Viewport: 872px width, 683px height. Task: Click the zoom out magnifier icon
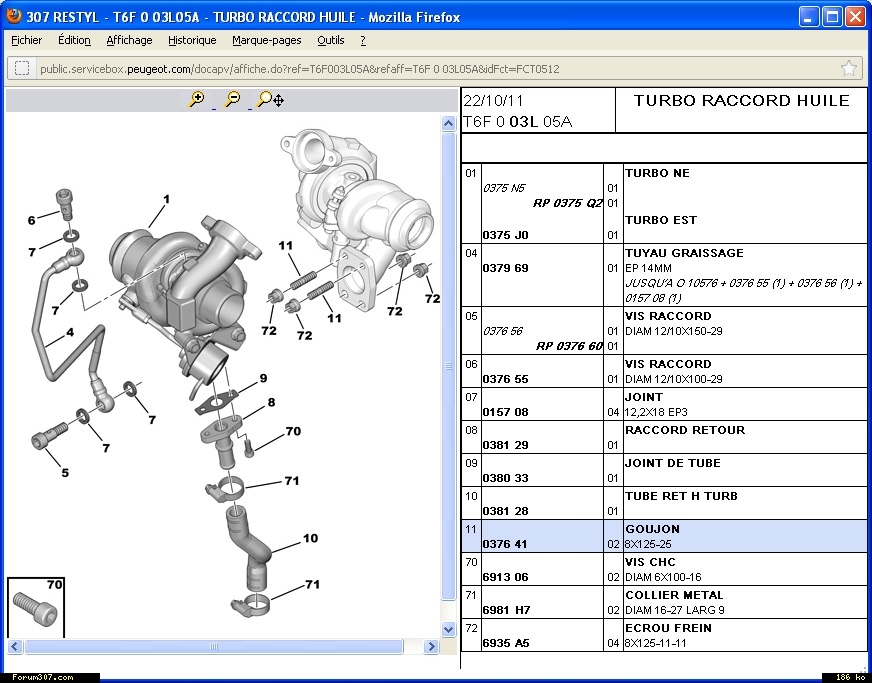point(232,99)
